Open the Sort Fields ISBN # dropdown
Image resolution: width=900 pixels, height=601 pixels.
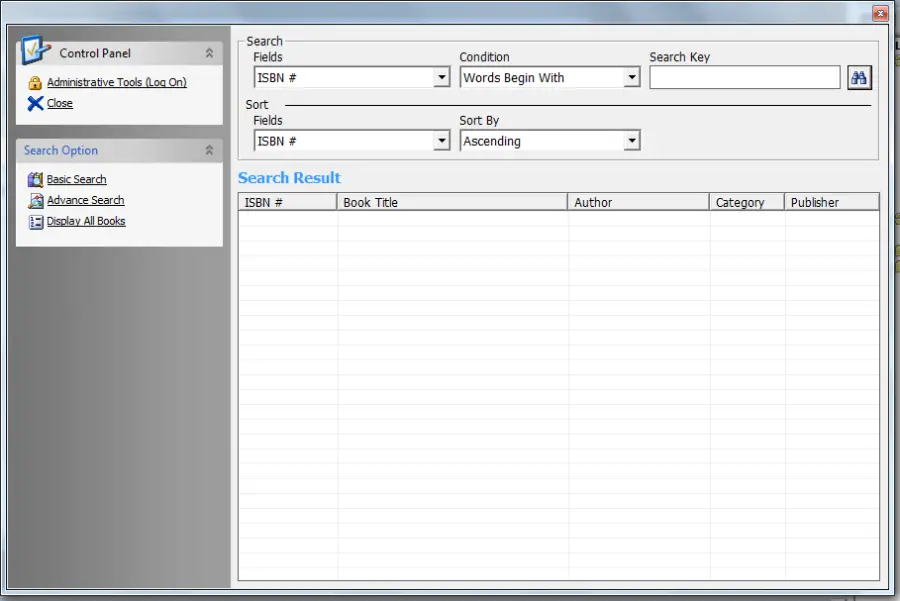click(x=441, y=141)
